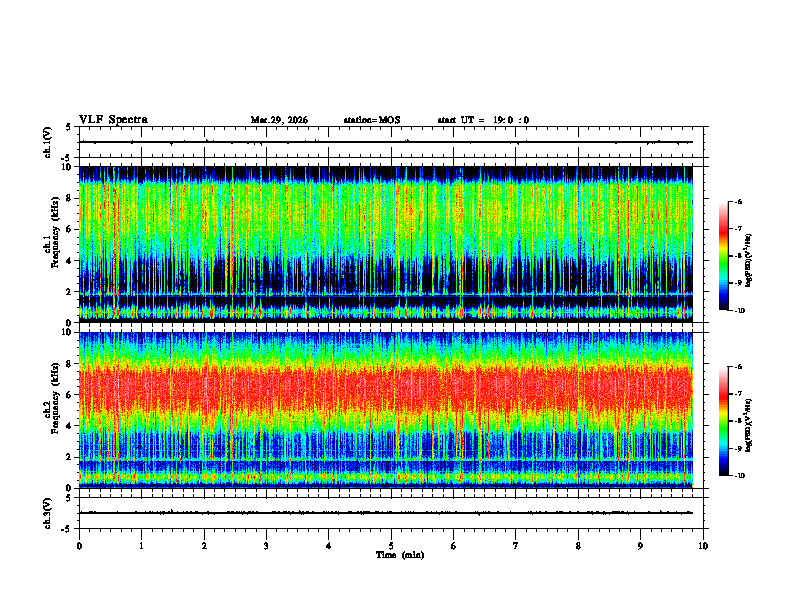This screenshot has width=792, height=612.
Task: Click the "ch.3(V)" waveform axis label
Action: 47,513
